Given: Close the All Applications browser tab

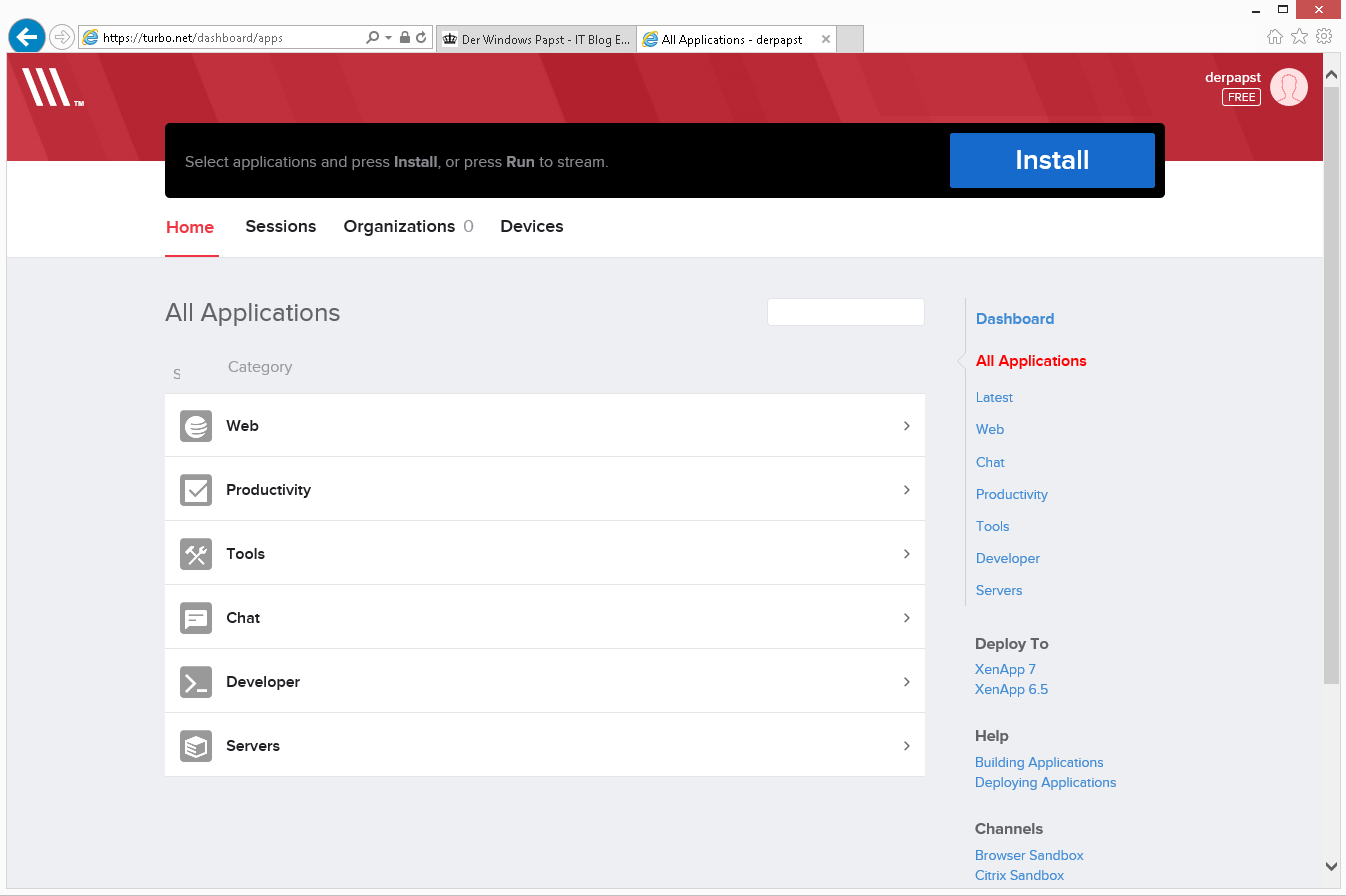Looking at the screenshot, I should pyautogui.click(x=826, y=40).
